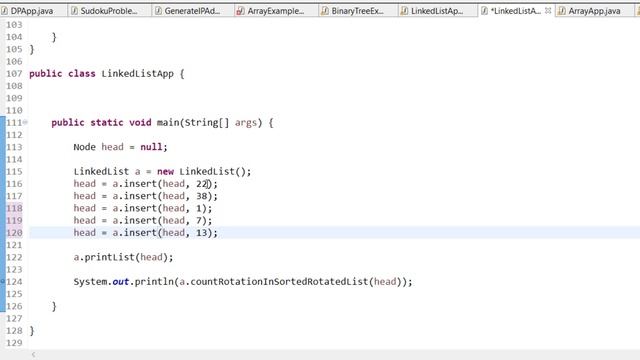Click the printList method call
This screenshot has width=640, height=360.
[109, 257]
